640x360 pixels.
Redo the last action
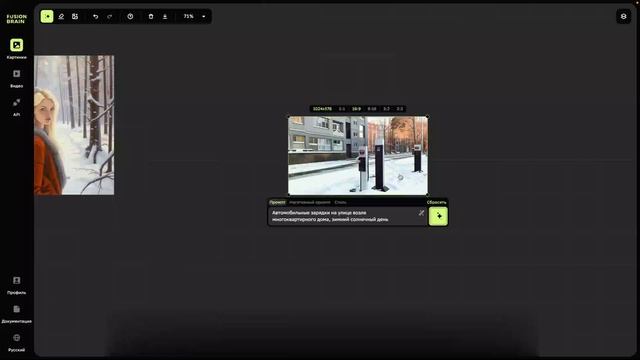click(109, 16)
